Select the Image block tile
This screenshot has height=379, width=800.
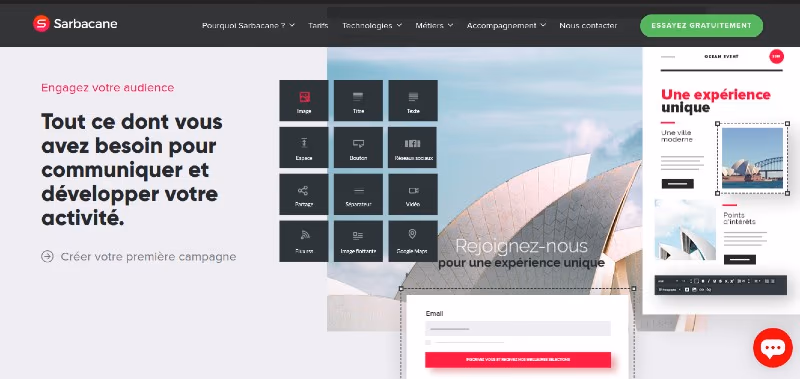pos(304,100)
